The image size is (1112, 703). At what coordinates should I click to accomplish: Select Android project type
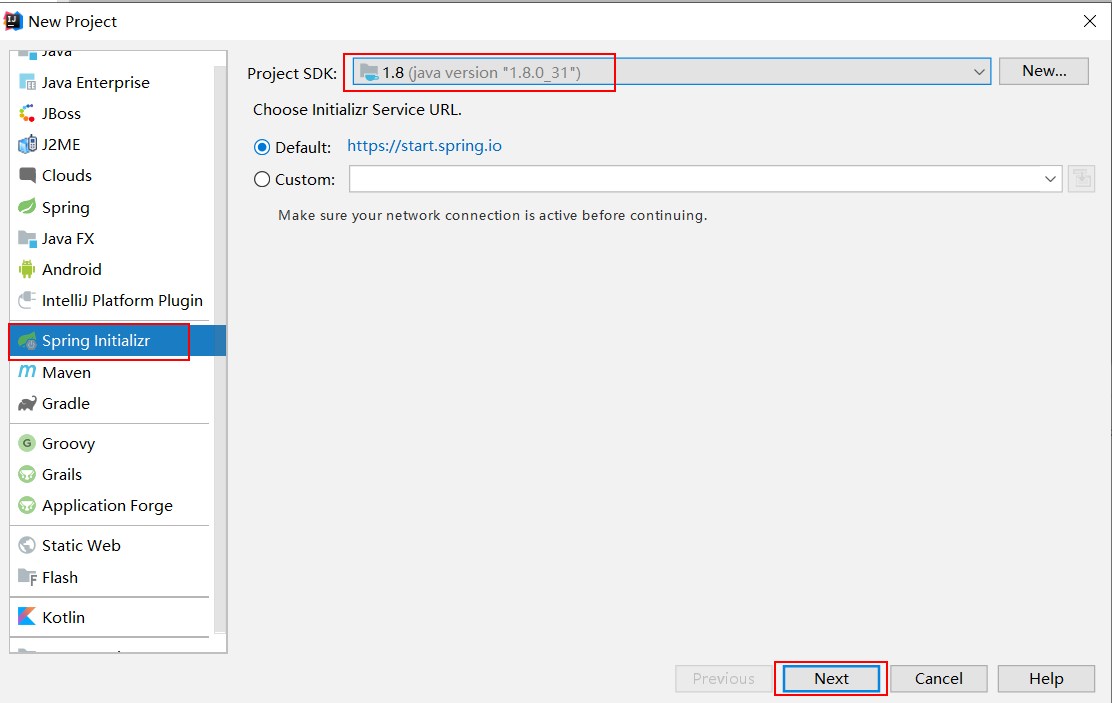point(72,270)
